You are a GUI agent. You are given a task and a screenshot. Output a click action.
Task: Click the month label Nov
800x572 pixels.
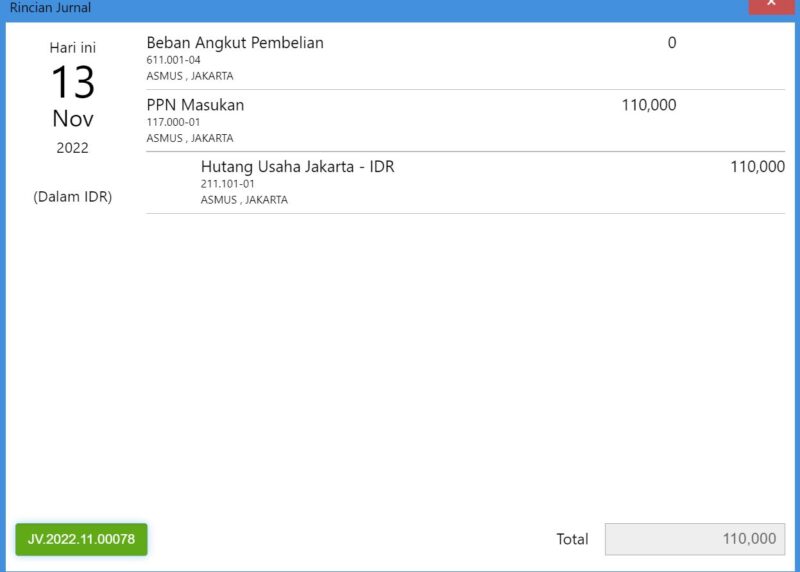click(72, 119)
